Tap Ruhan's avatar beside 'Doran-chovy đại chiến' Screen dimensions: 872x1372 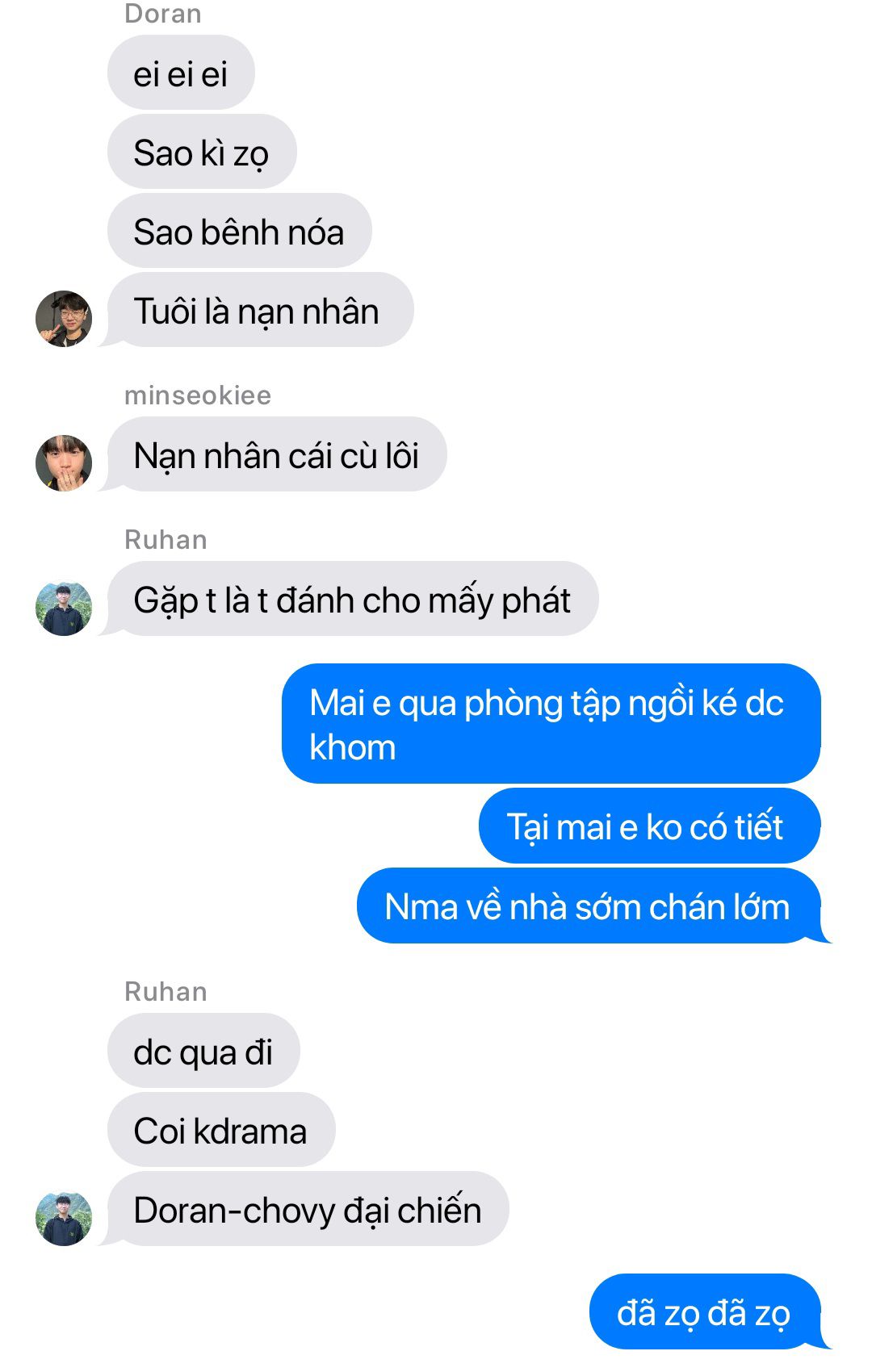click(64, 1218)
